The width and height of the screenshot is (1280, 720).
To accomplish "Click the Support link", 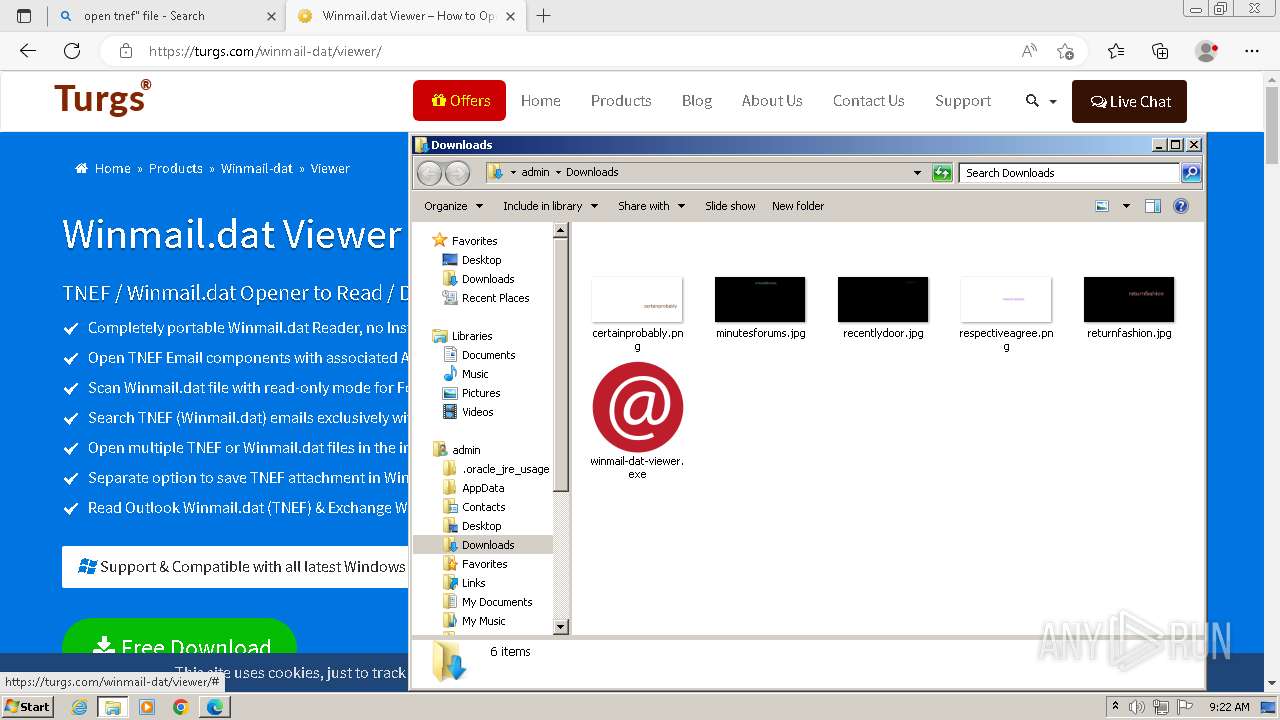I will click(963, 101).
